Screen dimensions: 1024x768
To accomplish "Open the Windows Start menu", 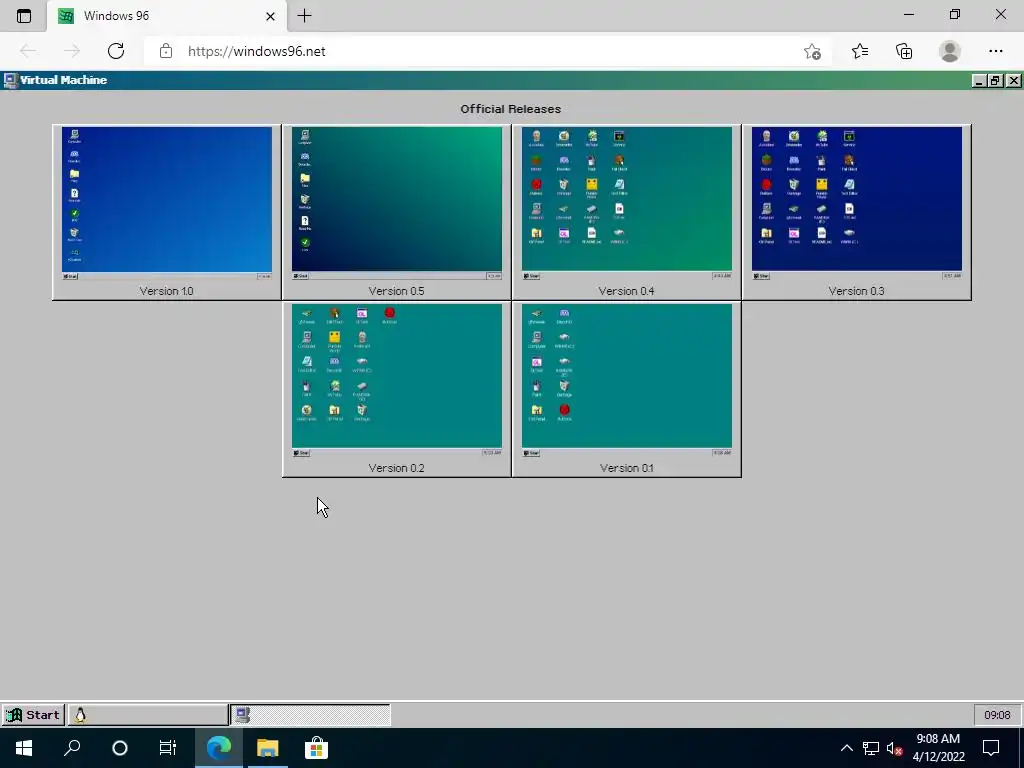I will pyautogui.click(x=24, y=748).
